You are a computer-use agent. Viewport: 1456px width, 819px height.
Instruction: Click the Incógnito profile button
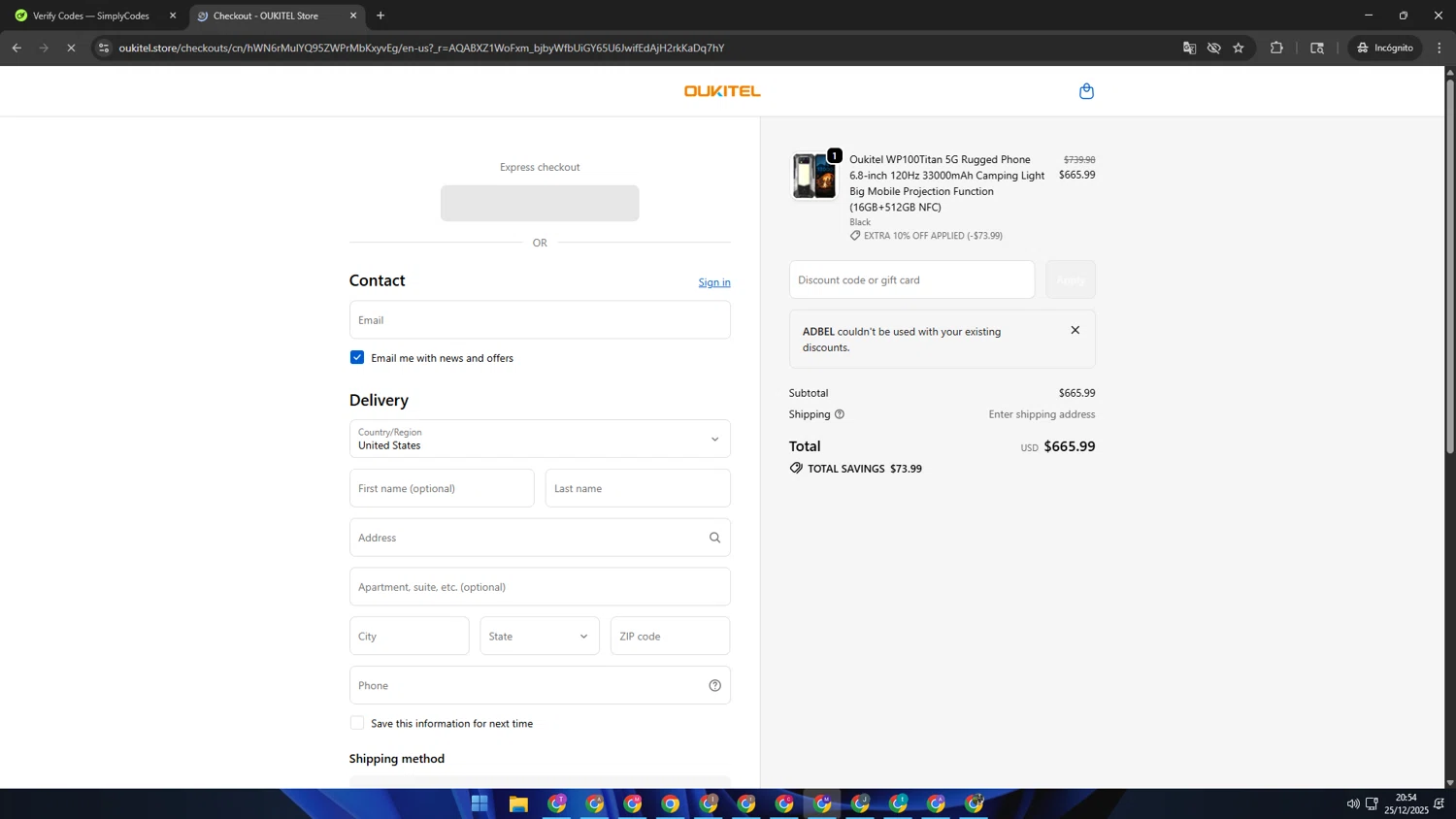coord(1385,48)
